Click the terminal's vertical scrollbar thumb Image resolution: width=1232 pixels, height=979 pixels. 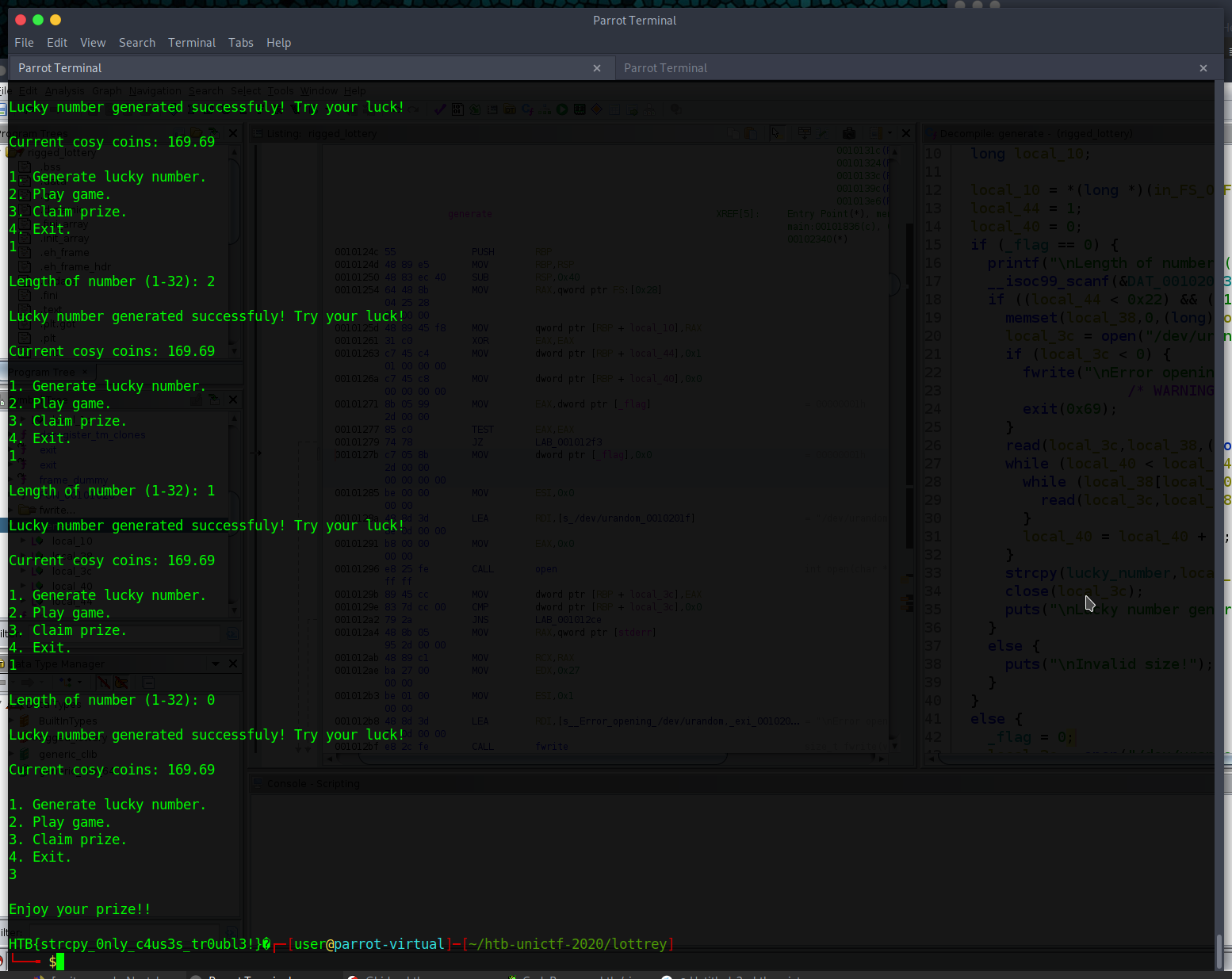pyautogui.click(x=1219, y=951)
